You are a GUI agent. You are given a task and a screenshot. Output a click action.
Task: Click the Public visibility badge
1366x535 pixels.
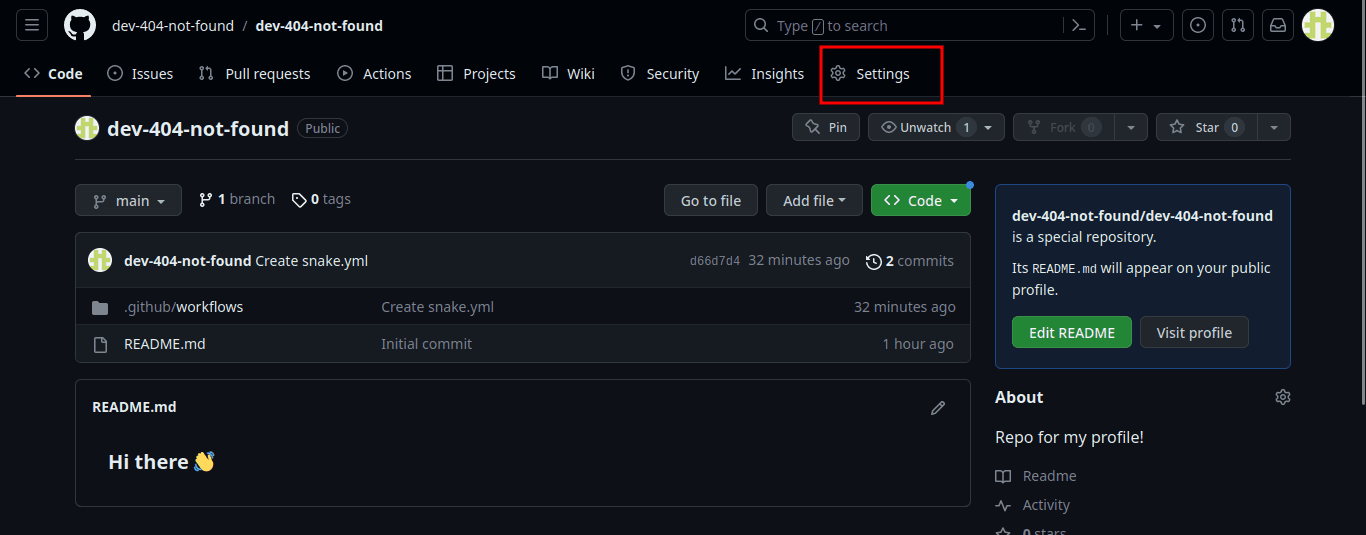(x=323, y=128)
